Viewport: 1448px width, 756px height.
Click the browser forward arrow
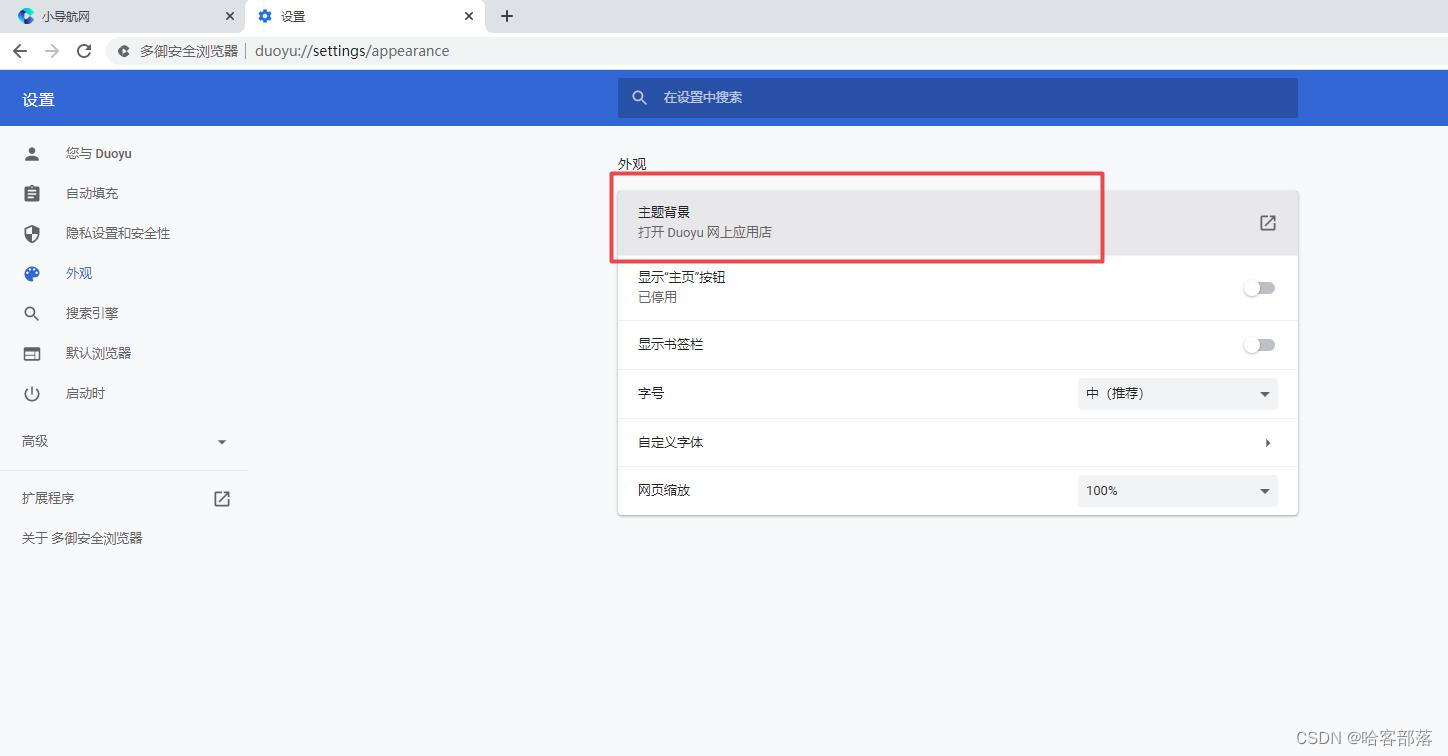coord(52,51)
